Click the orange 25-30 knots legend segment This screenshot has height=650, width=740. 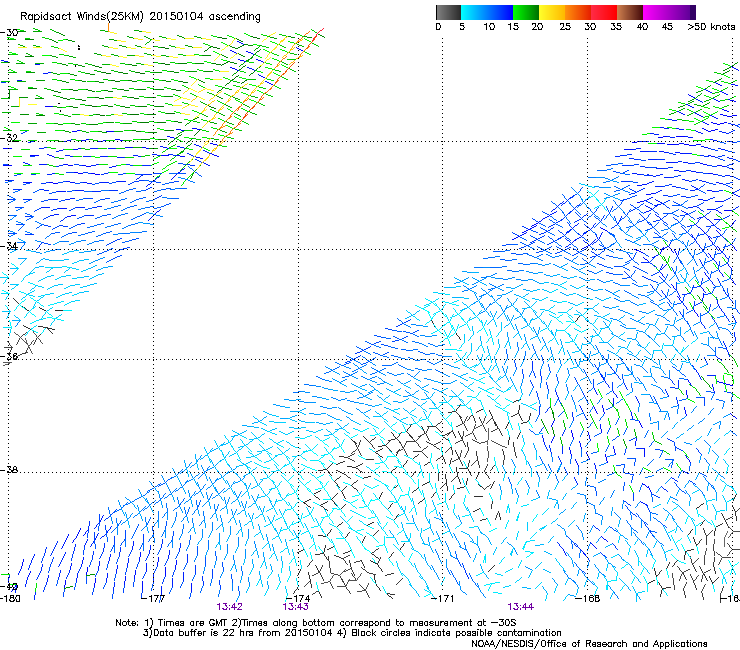coord(578,12)
